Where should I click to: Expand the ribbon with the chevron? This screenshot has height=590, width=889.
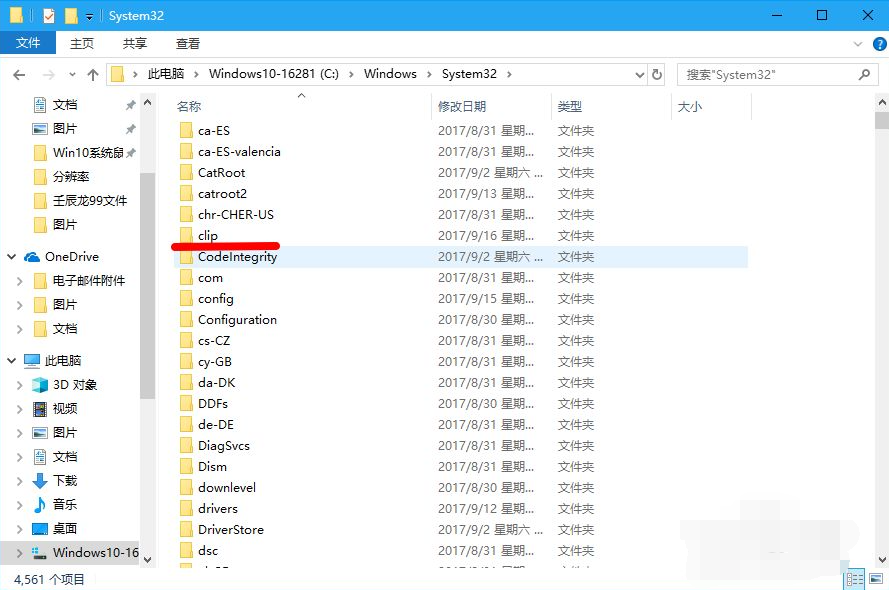857,44
